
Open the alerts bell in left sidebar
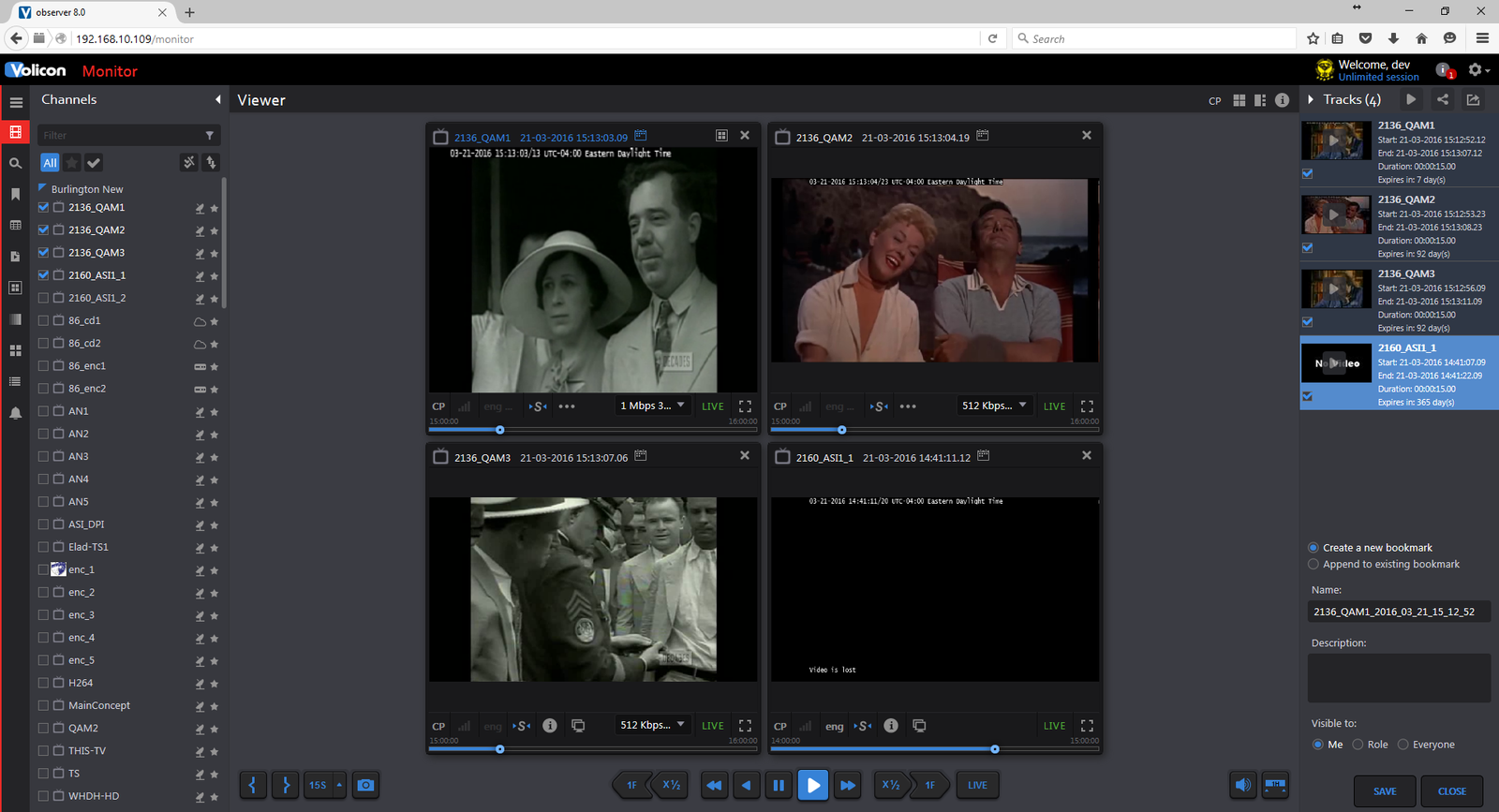[x=15, y=413]
